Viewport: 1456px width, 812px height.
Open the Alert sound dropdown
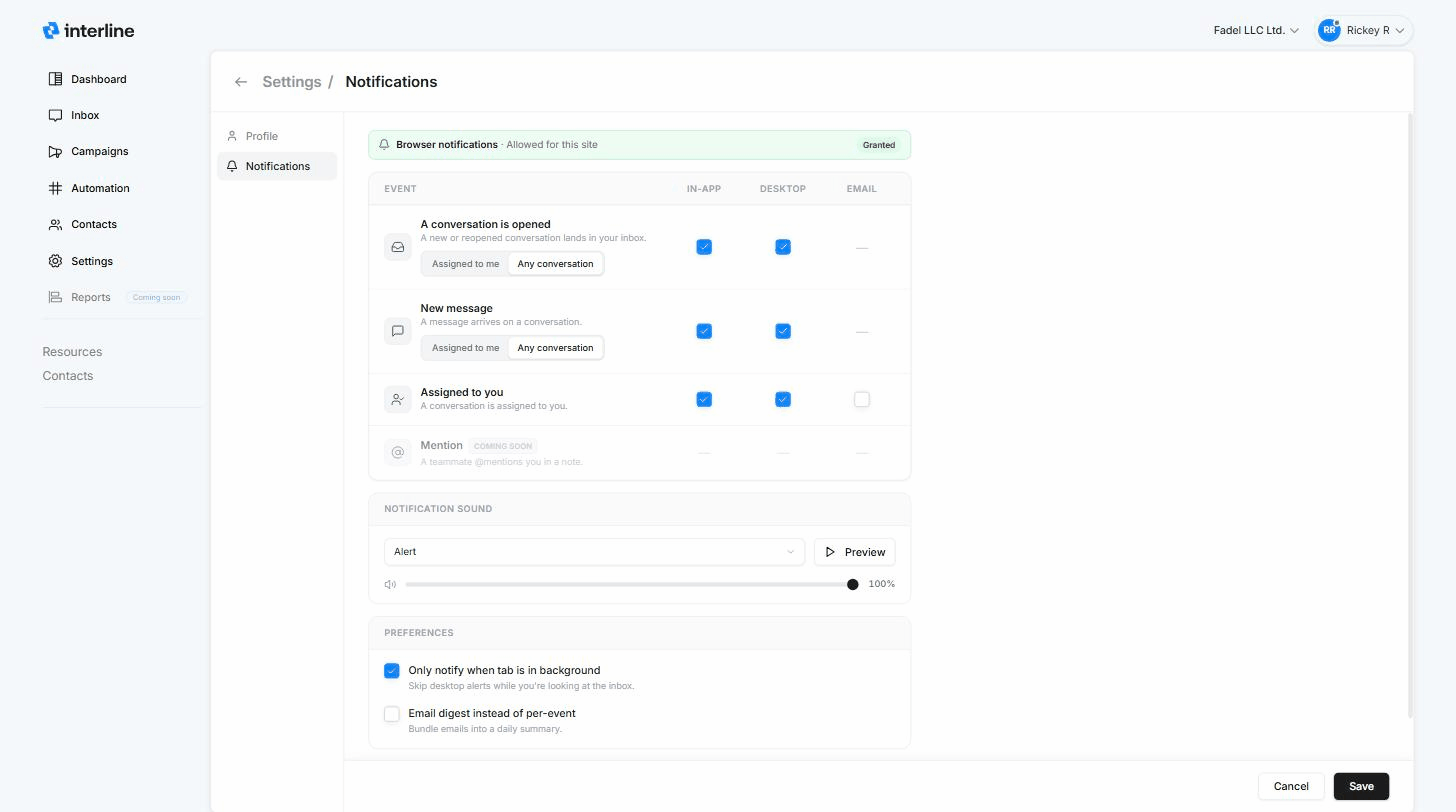point(594,552)
